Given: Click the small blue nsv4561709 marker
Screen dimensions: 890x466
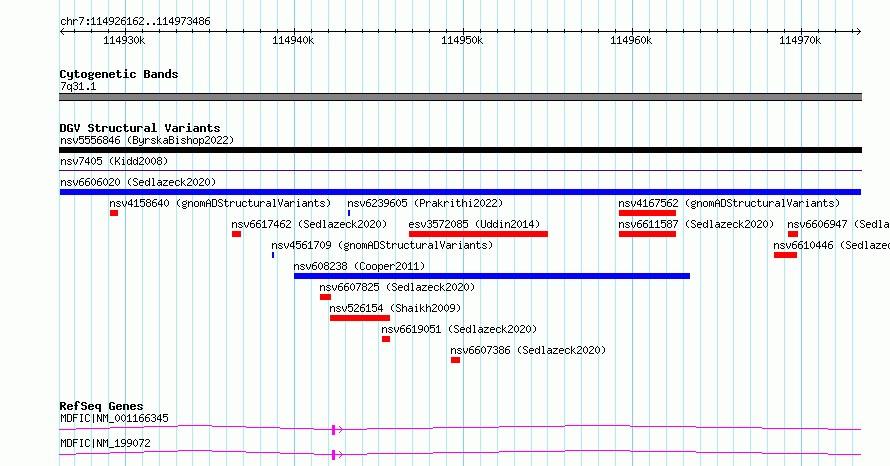Looking at the screenshot, I should point(273,255).
